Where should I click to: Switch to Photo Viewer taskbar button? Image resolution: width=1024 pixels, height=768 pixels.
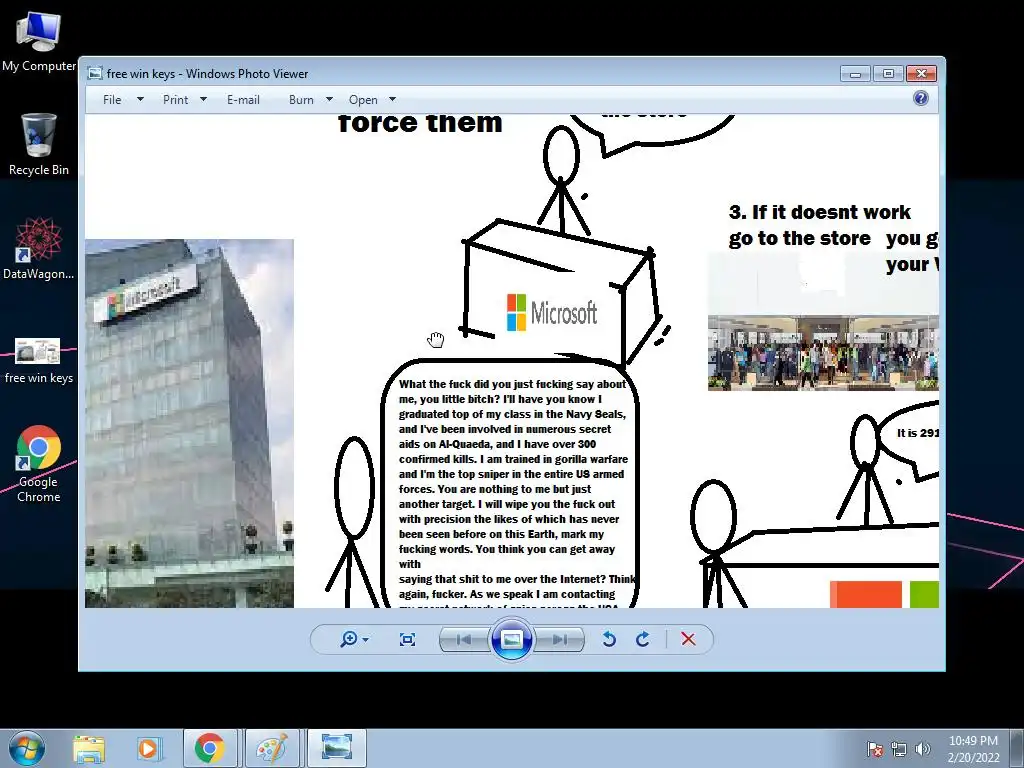(336, 748)
